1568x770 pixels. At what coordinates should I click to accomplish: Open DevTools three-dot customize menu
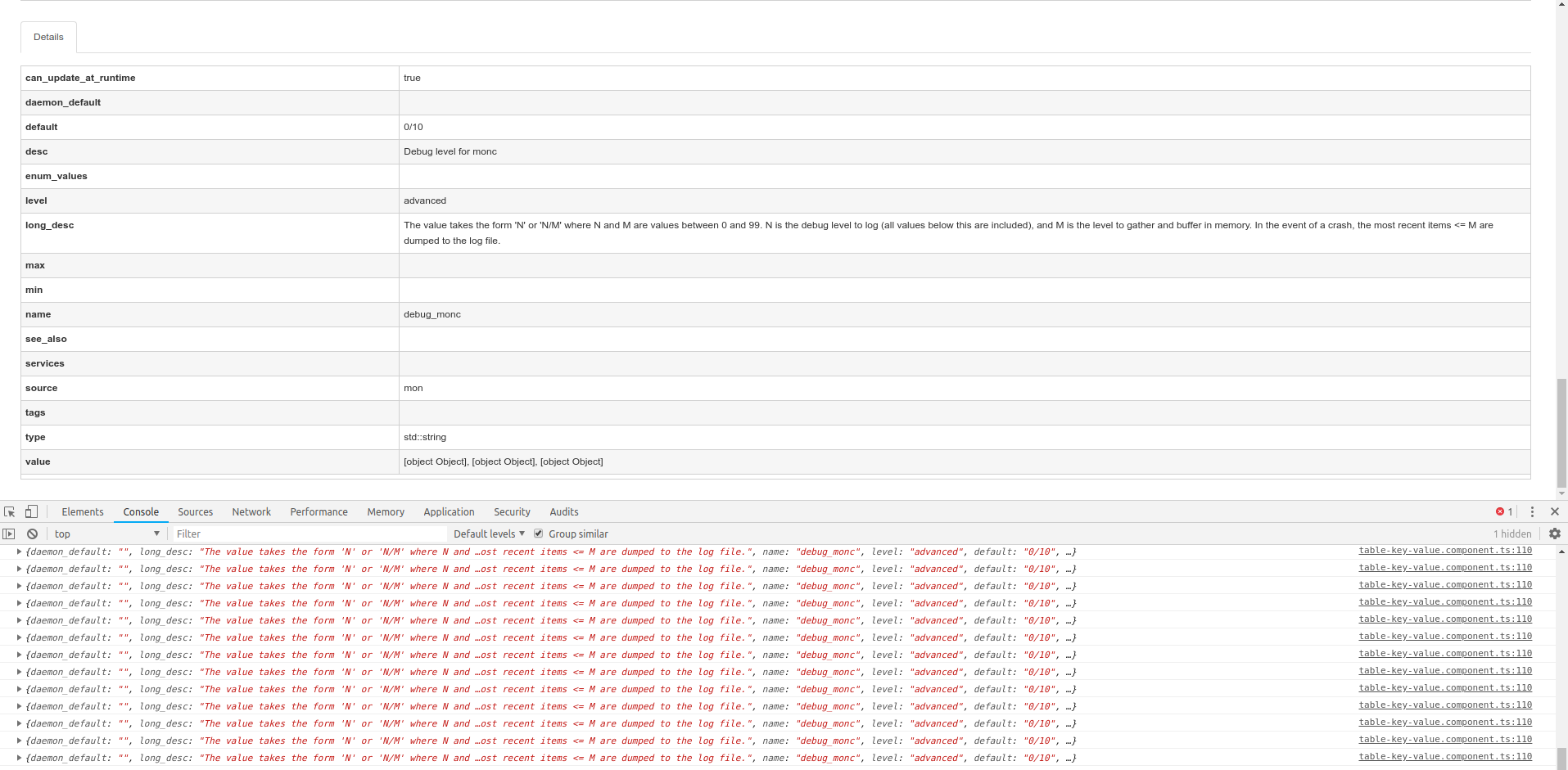coord(1532,511)
